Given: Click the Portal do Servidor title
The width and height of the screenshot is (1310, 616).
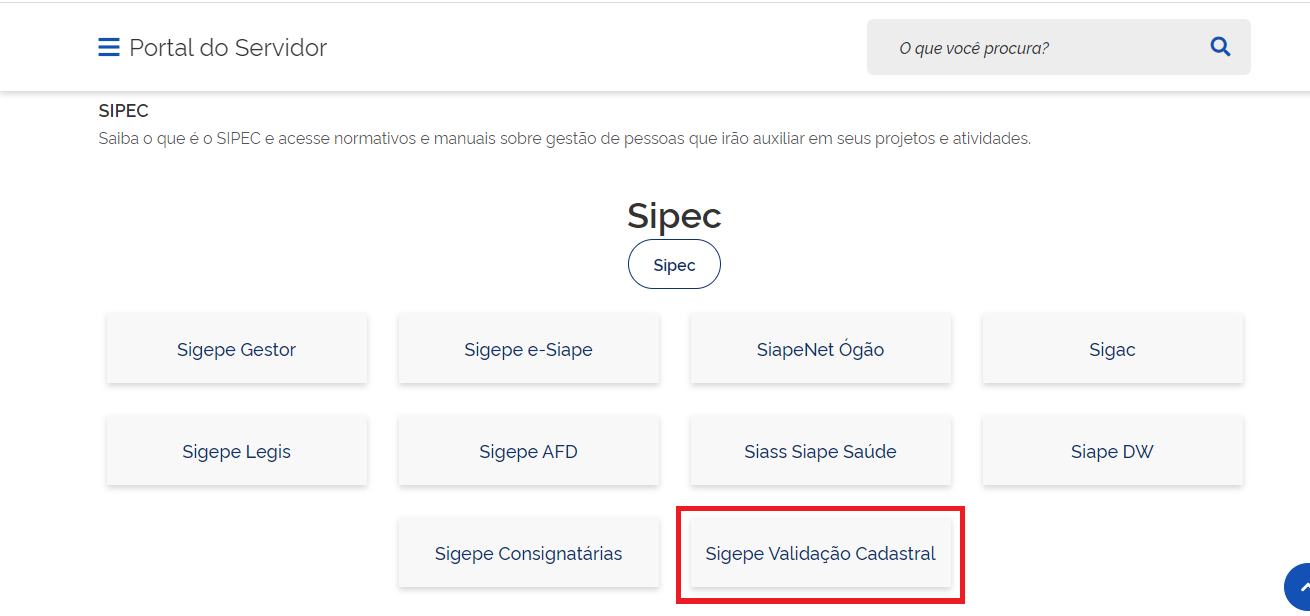Looking at the screenshot, I should (228, 47).
